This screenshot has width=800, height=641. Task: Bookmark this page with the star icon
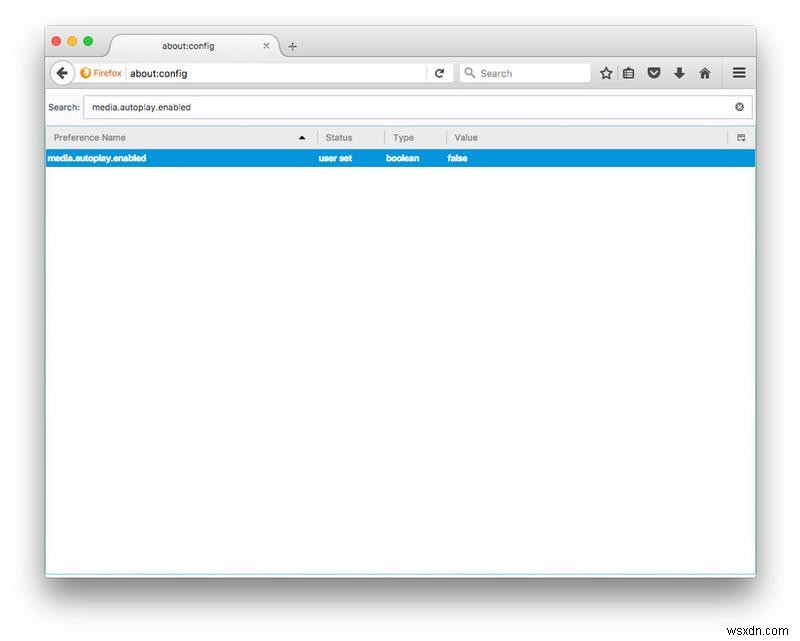pyautogui.click(x=605, y=72)
